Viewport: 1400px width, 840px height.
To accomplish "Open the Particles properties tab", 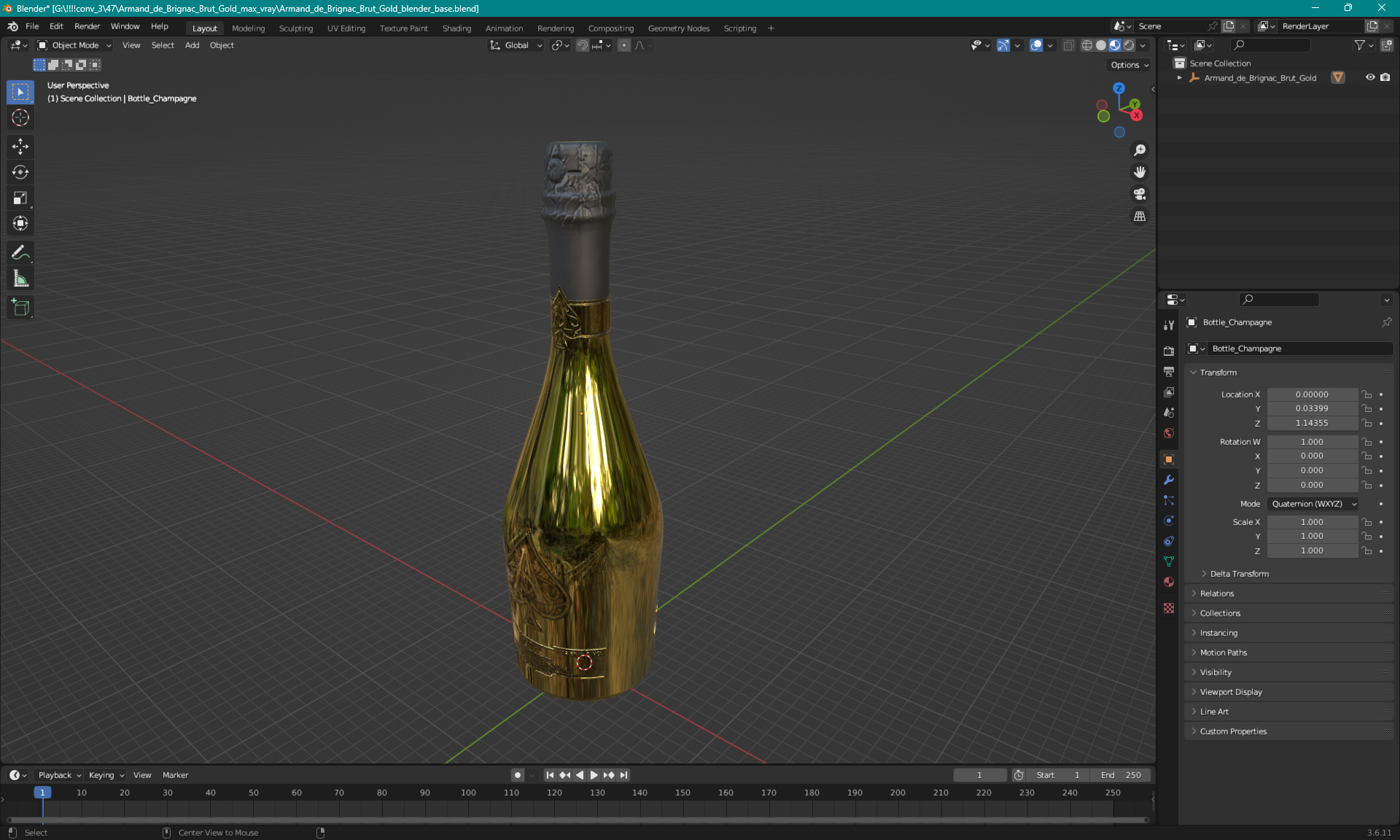I will 1169,500.
